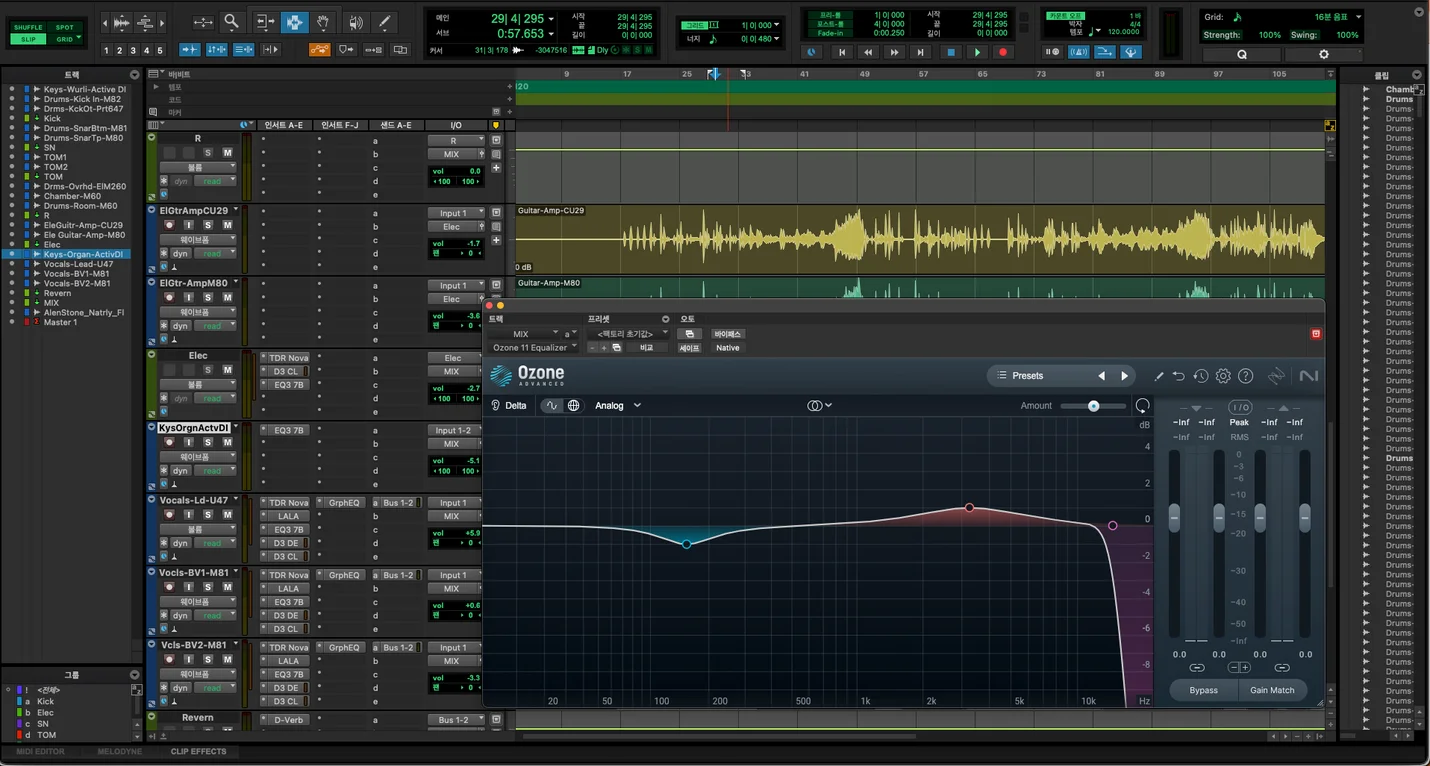1430x766 pixels.
Task: Click the leftmost input gain fader in Ozone
Action: click(1175, 517)
